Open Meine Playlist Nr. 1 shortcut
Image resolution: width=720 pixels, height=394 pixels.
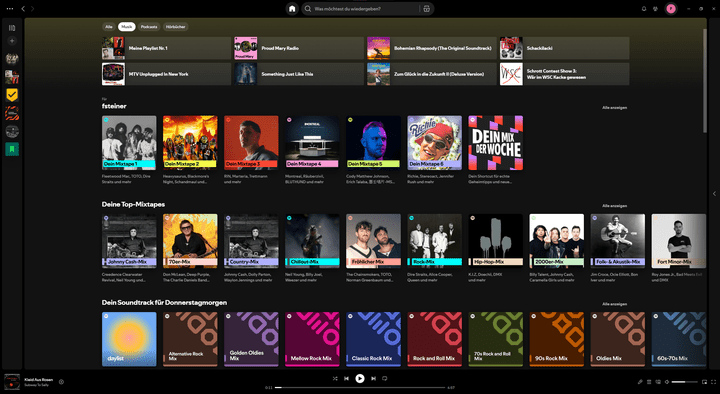click(x=166, y=48)
